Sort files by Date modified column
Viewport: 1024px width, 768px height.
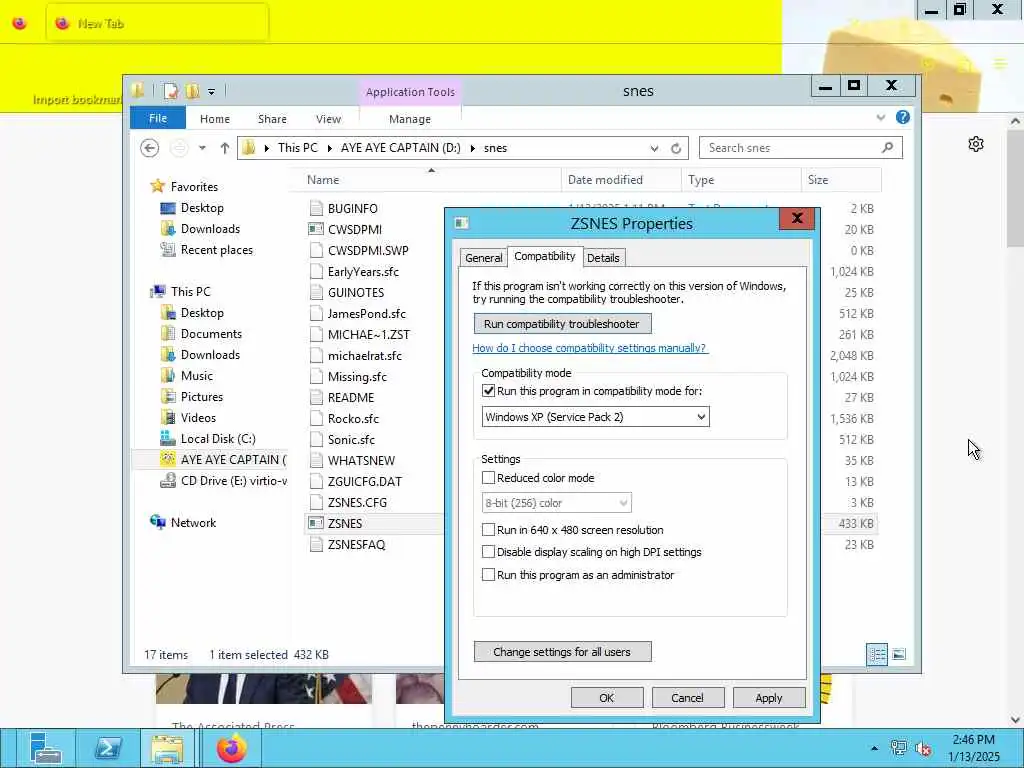(x=620, y=180)
